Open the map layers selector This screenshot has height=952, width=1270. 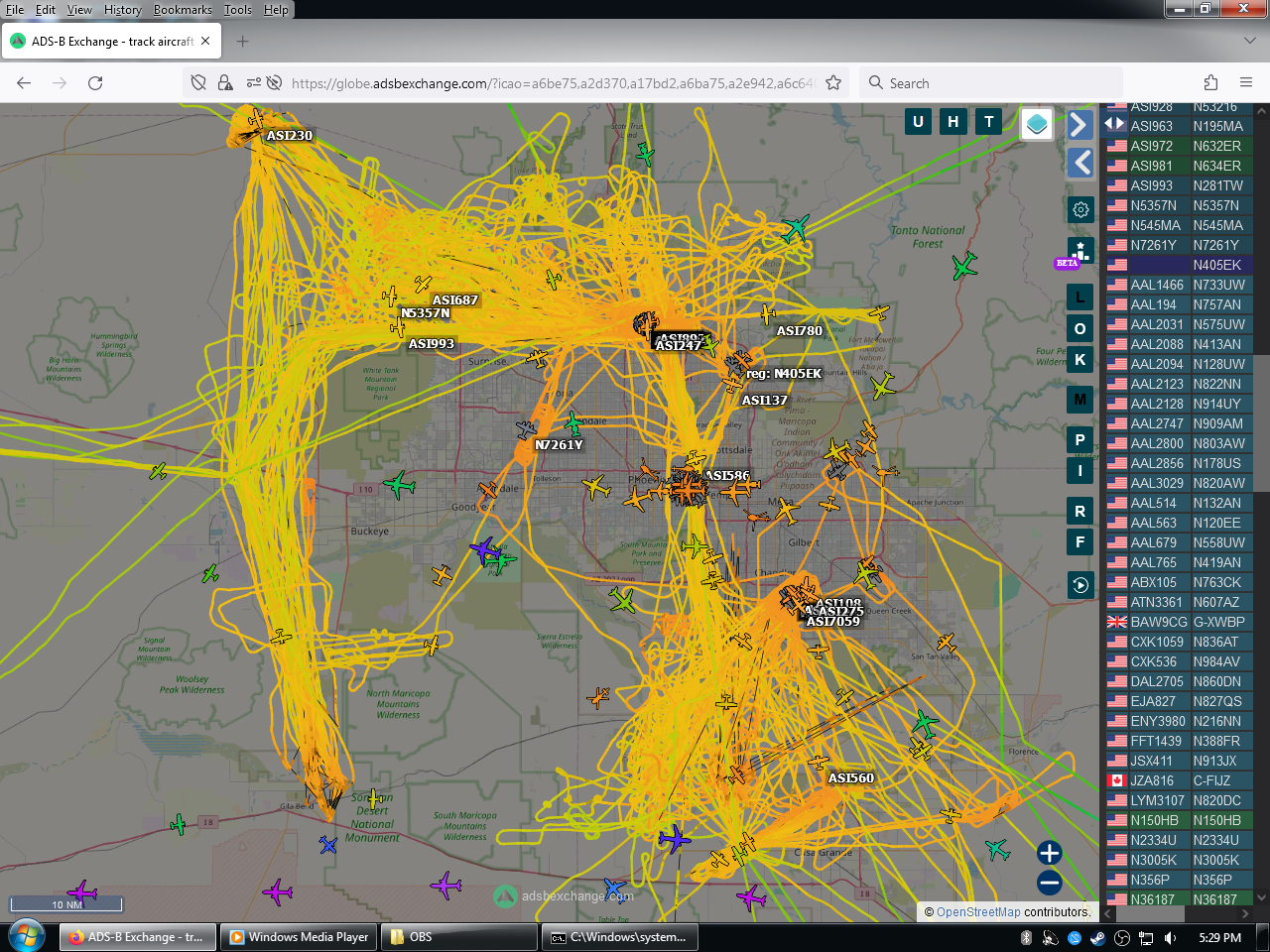pyautogui.click(x=1037, y=124)
